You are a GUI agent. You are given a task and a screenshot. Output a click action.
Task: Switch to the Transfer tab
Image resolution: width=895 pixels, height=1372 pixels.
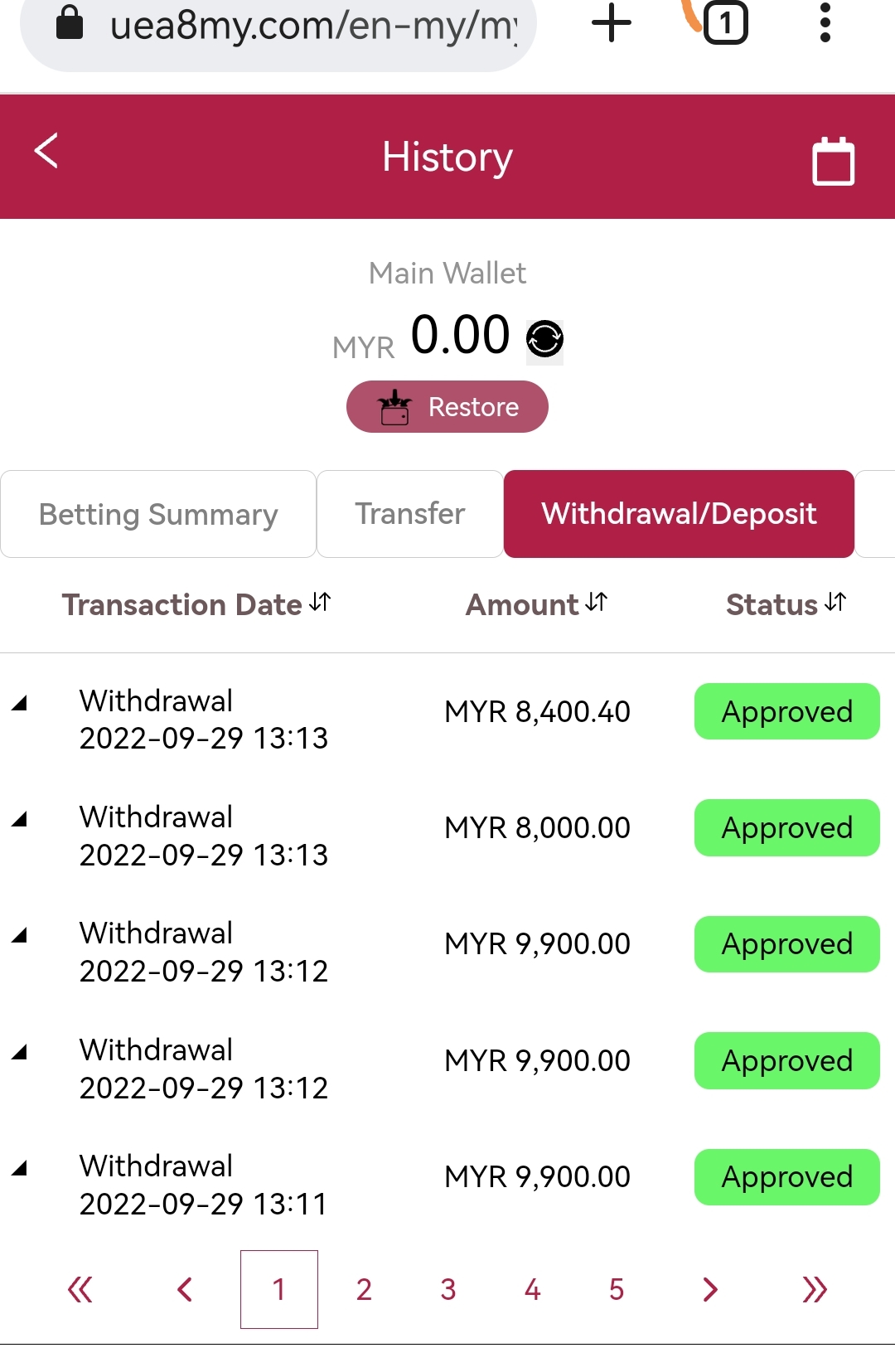(410, 514)
